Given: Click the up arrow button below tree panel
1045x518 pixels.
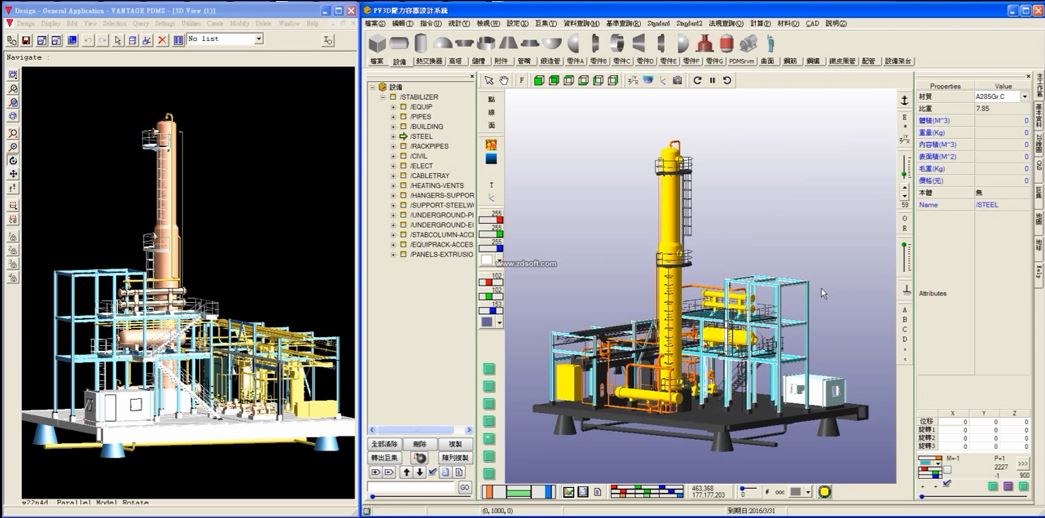Looking at the screenshot, I should coord(407,472).
